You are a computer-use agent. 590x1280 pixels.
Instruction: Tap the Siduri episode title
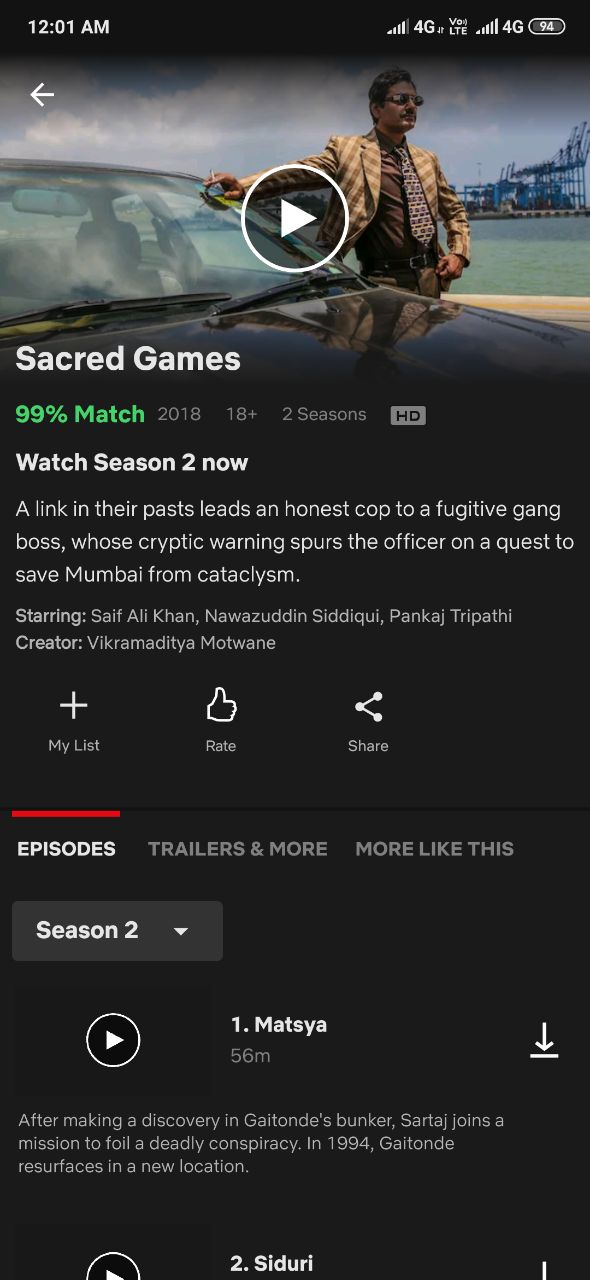272,1264
